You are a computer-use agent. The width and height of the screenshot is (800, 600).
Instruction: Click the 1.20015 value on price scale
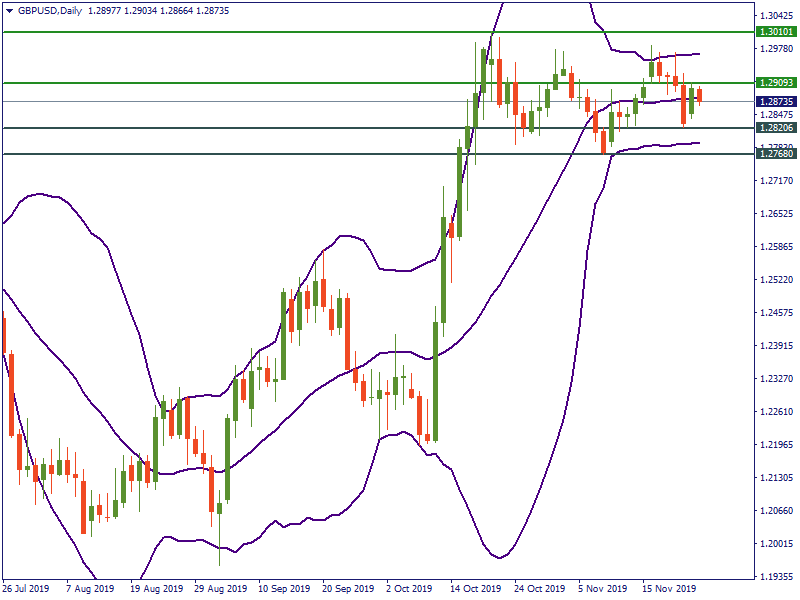[x=776, y=544]
